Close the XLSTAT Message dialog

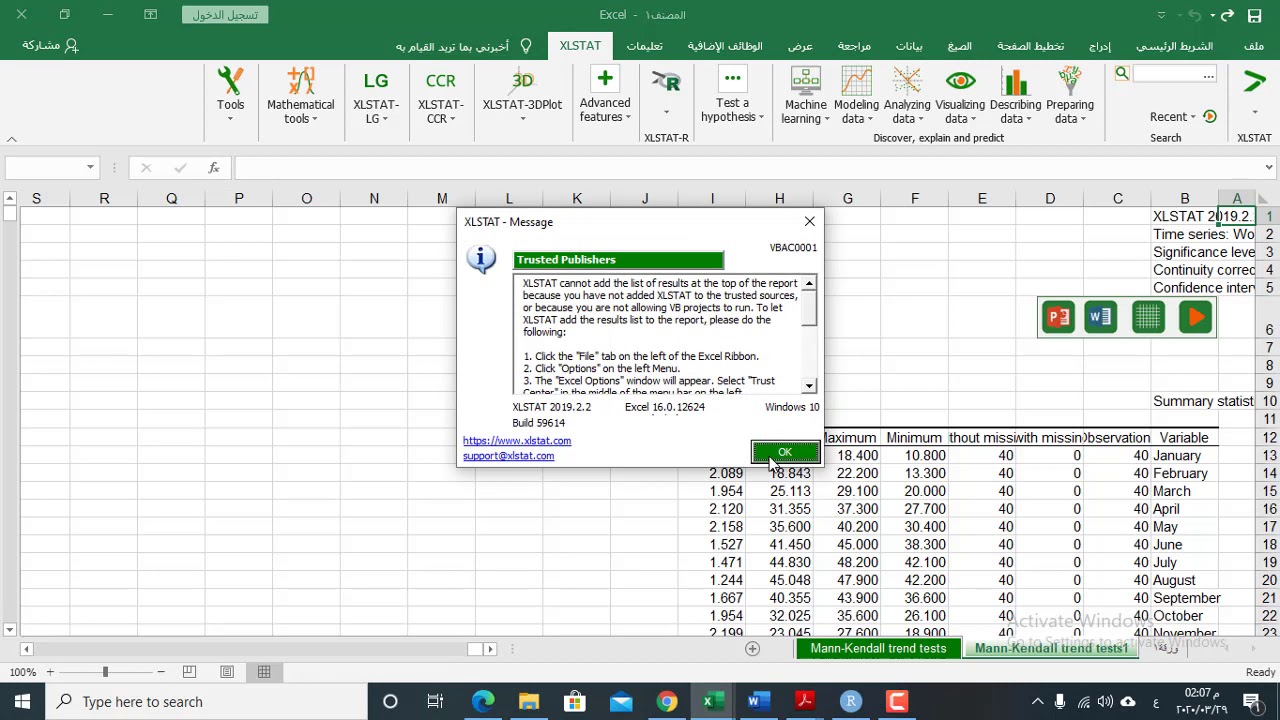click(810, 222)
